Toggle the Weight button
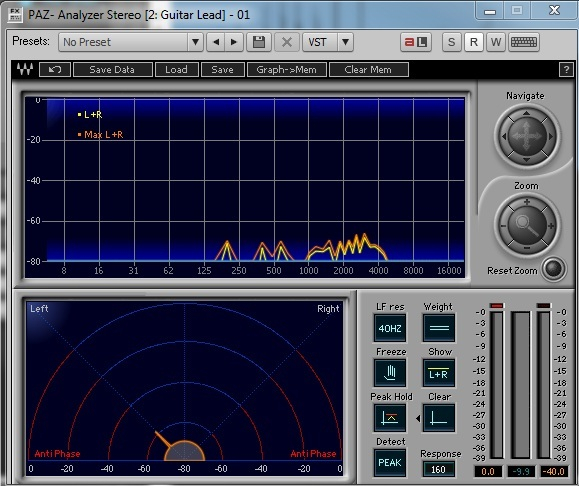 pos(439,328)
